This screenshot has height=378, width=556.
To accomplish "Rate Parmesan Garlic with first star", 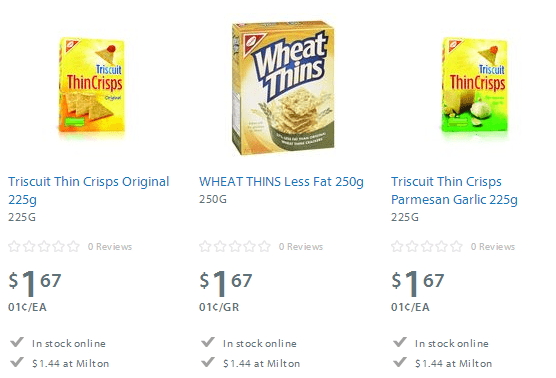I will [397, 246].
